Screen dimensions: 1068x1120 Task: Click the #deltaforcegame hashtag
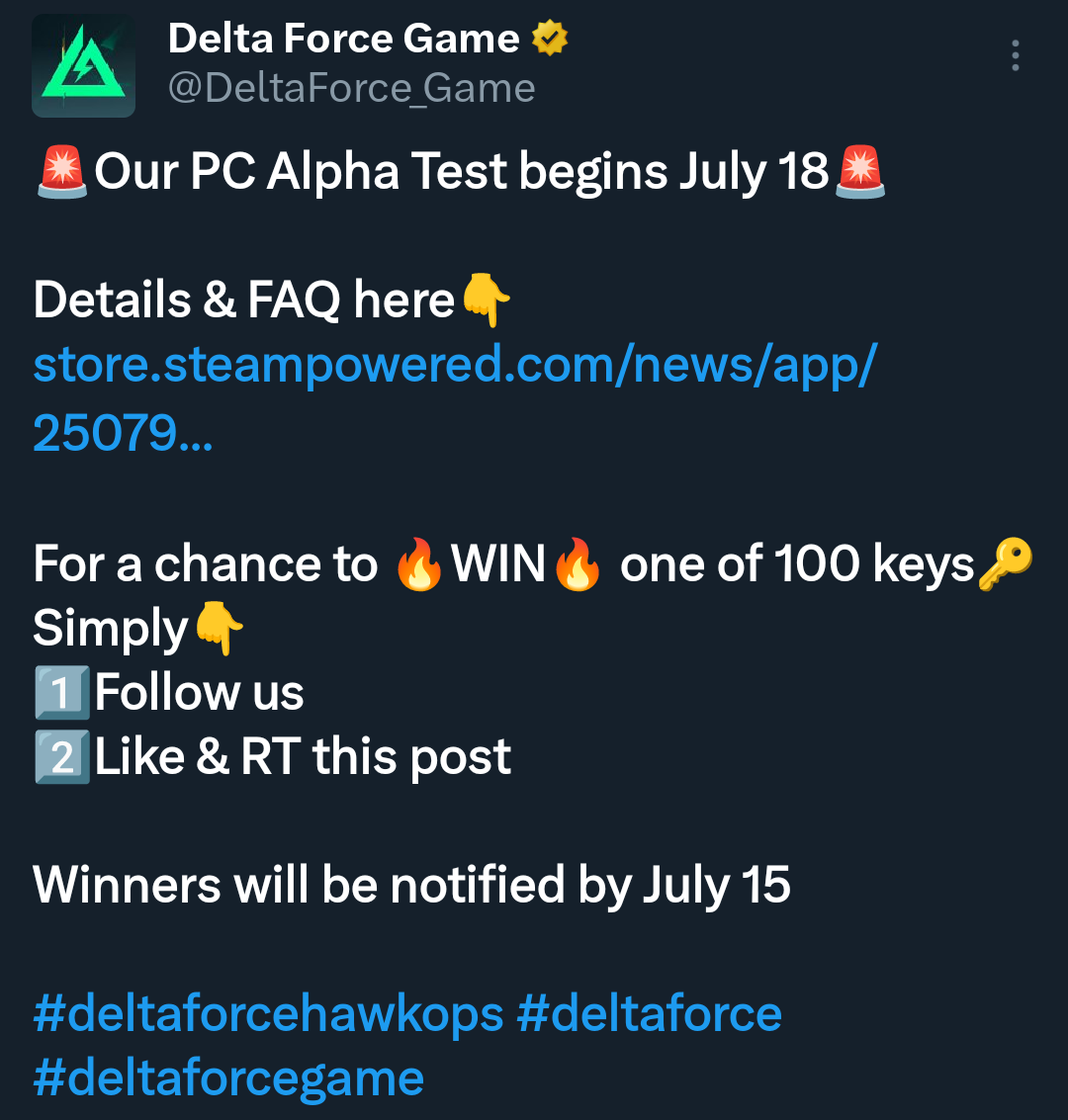(x=228, y=1078)
